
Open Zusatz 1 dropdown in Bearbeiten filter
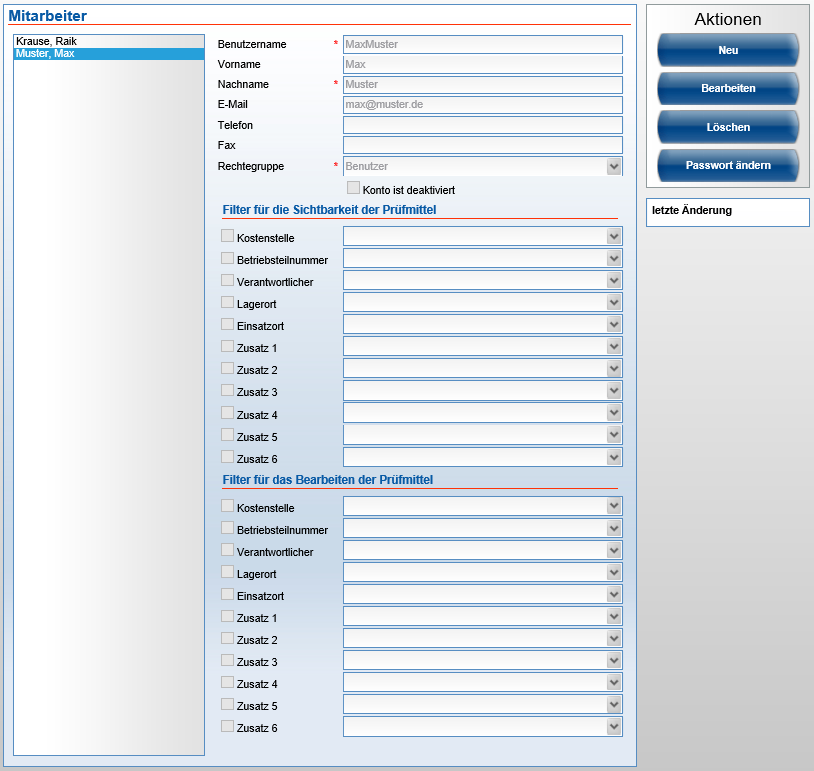click(483, 616)
